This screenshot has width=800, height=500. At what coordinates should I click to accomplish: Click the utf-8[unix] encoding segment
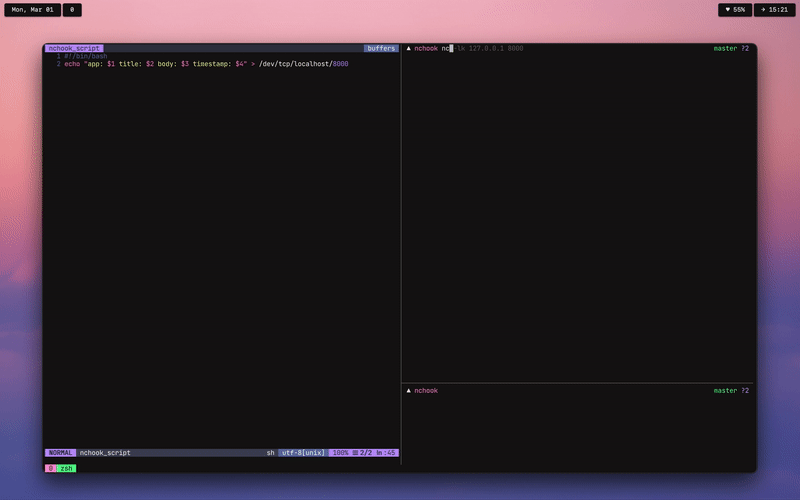point(303,453)
